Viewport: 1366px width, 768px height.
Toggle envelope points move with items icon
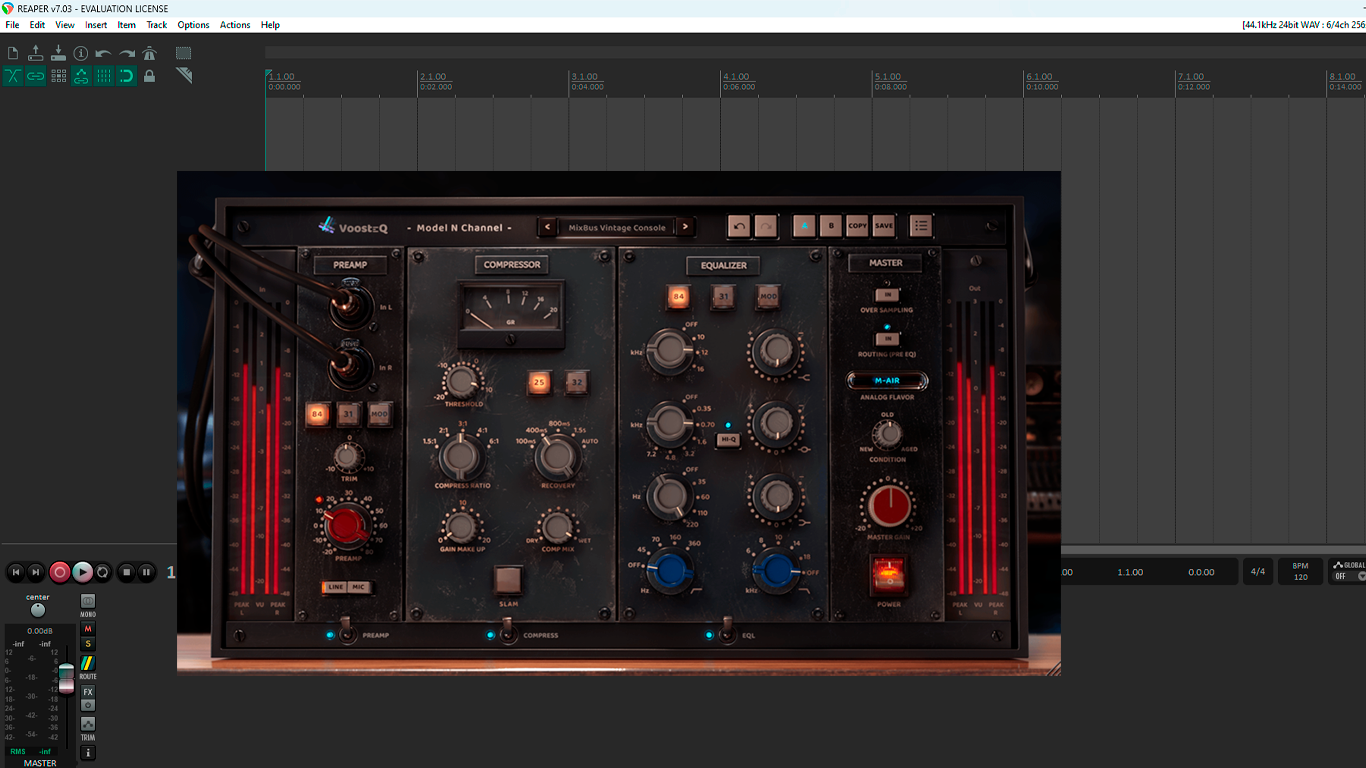pyautogui.click(x=81, y=76)
